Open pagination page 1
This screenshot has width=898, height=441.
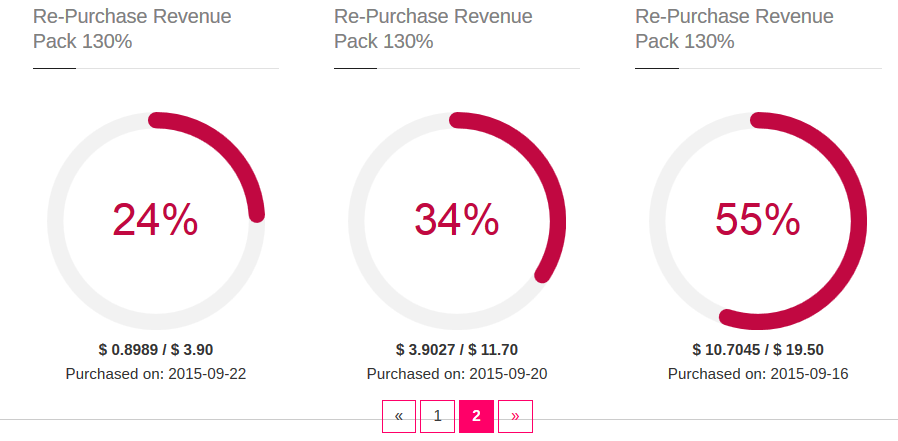point(437,416)
